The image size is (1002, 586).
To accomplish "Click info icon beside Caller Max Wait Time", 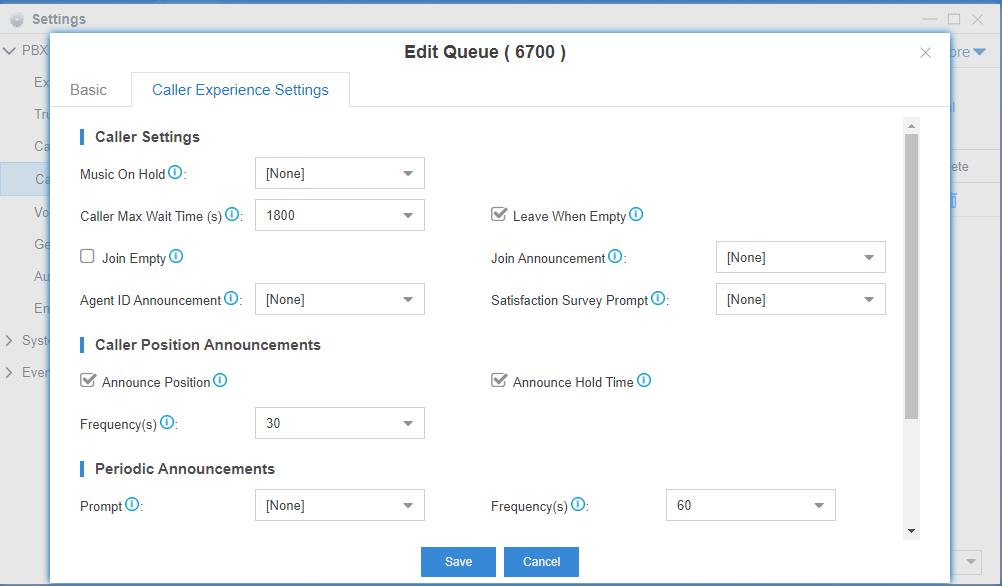I will 232,214.
